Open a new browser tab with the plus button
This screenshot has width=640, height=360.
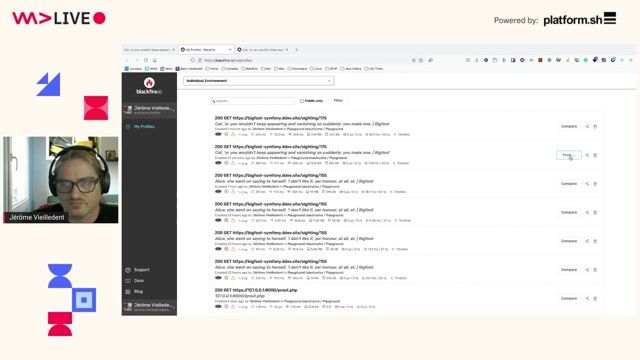tap(296, 50)
